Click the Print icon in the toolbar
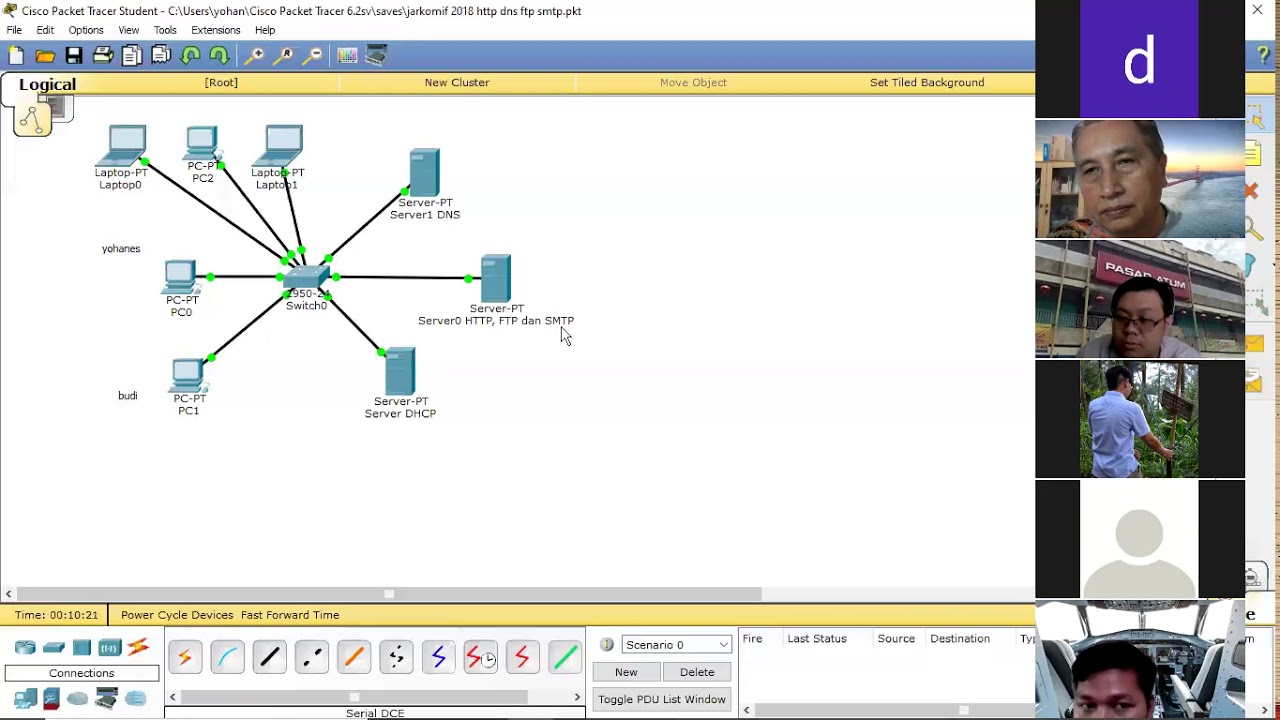 [103, 56]
